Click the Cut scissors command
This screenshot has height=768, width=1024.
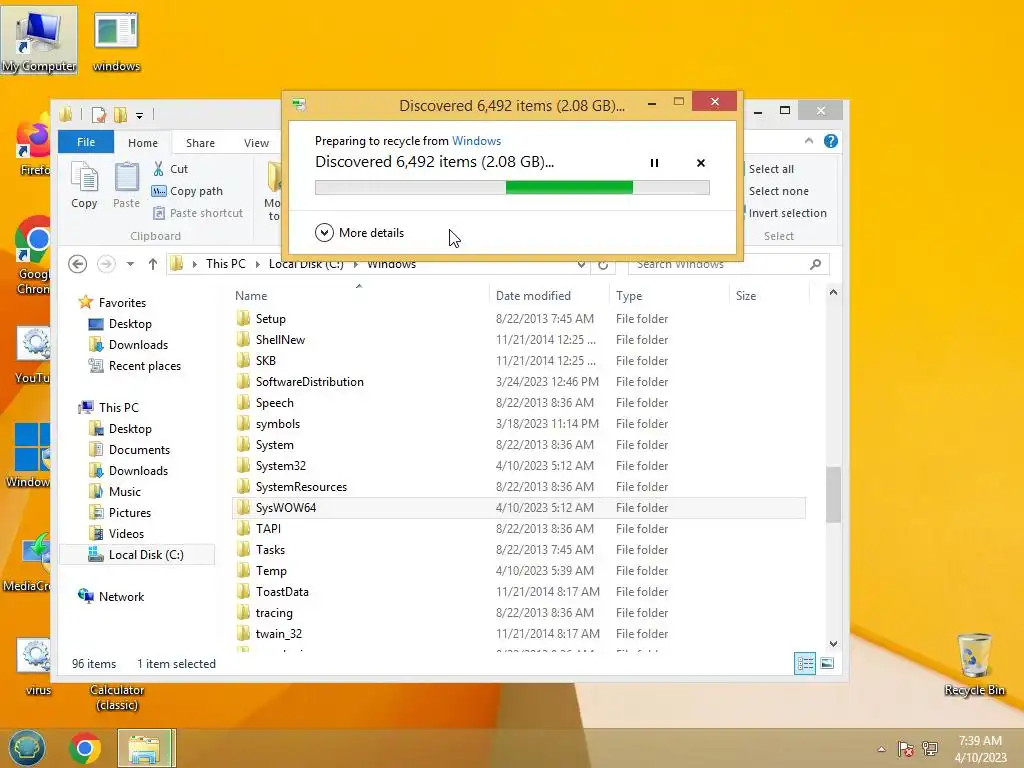pos(170,169)
